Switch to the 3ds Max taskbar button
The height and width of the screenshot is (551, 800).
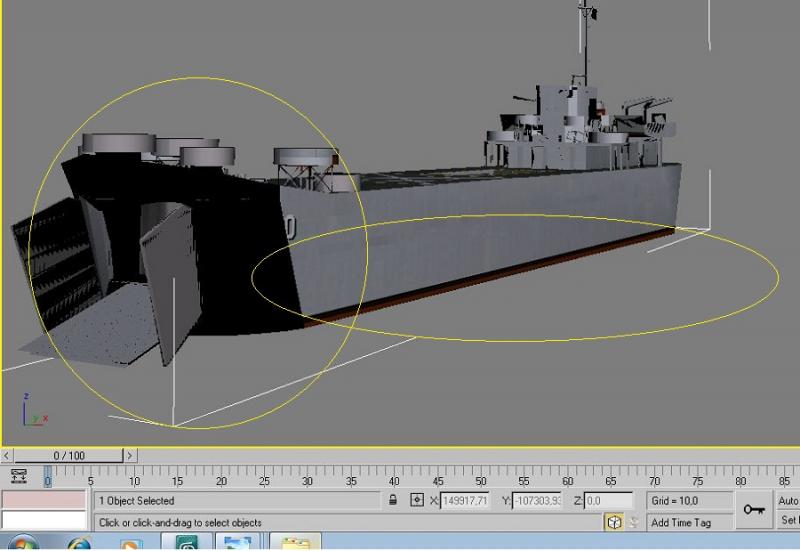pos(187,542)
